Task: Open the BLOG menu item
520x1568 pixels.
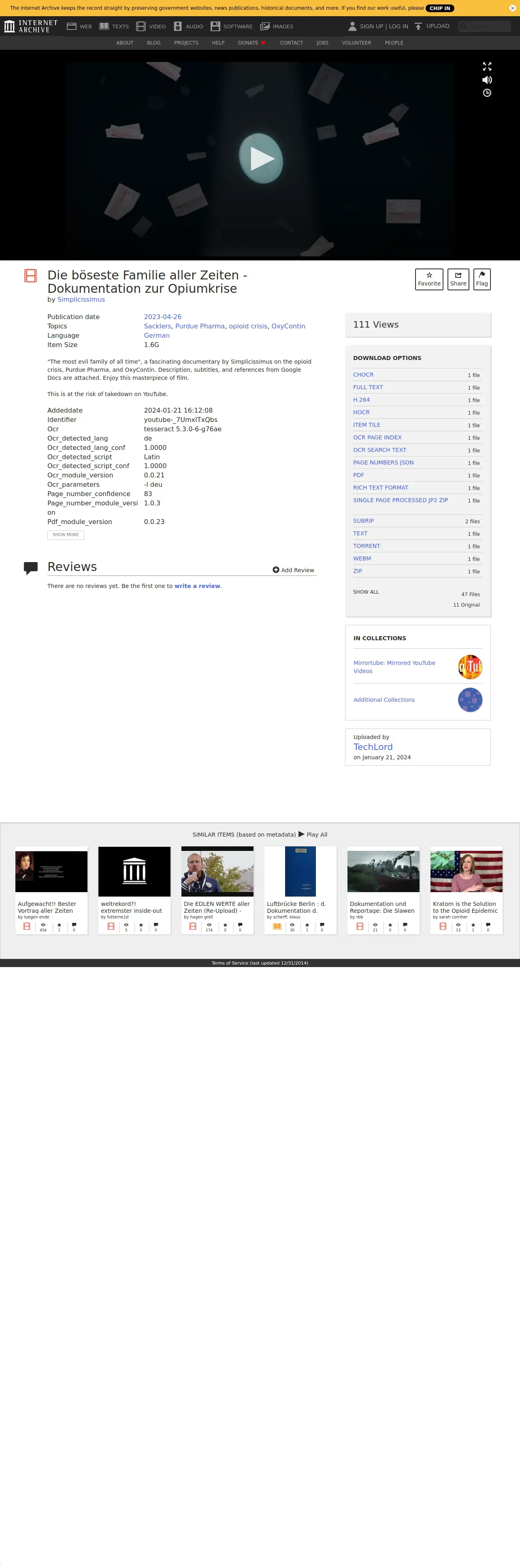Action: [x=153, y=43]
